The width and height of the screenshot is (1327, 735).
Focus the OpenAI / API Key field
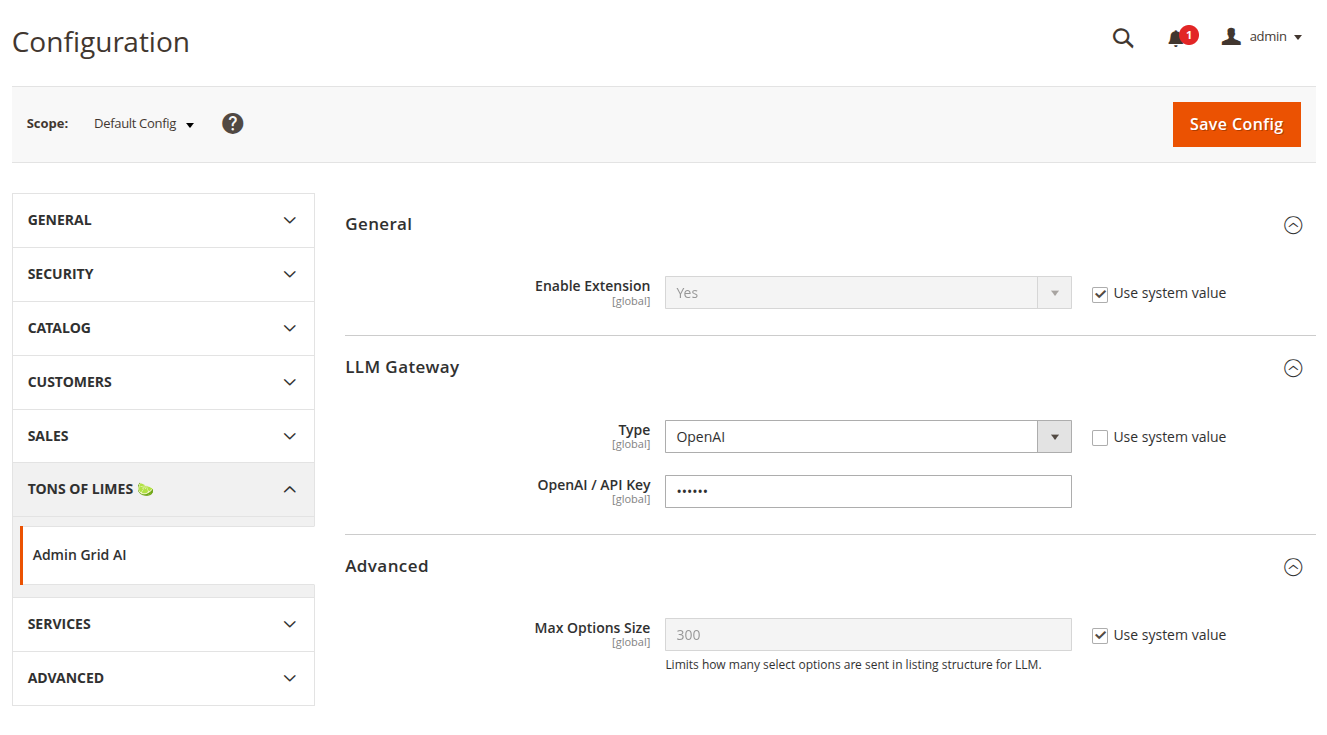(x=868, y=491)
